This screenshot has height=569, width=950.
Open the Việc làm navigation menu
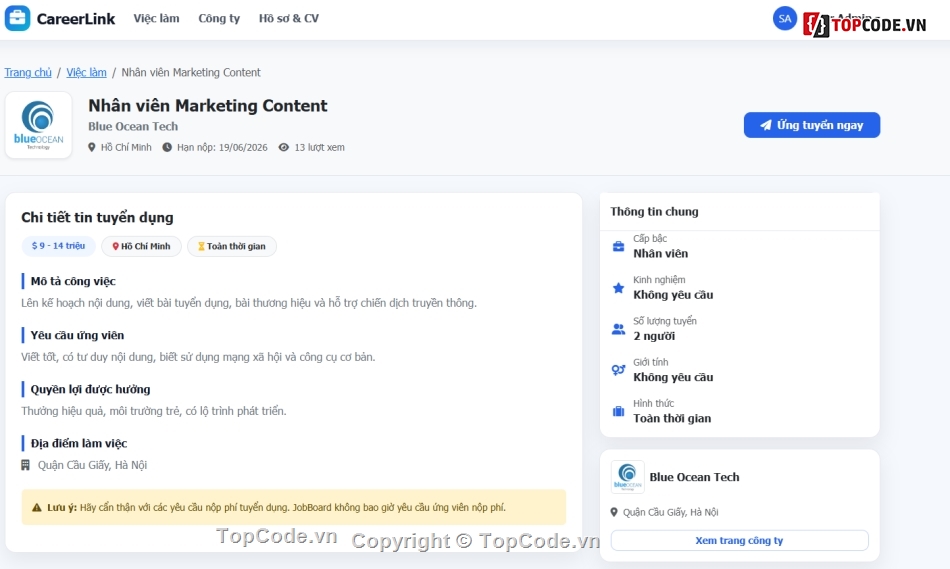tap(156, 18)
